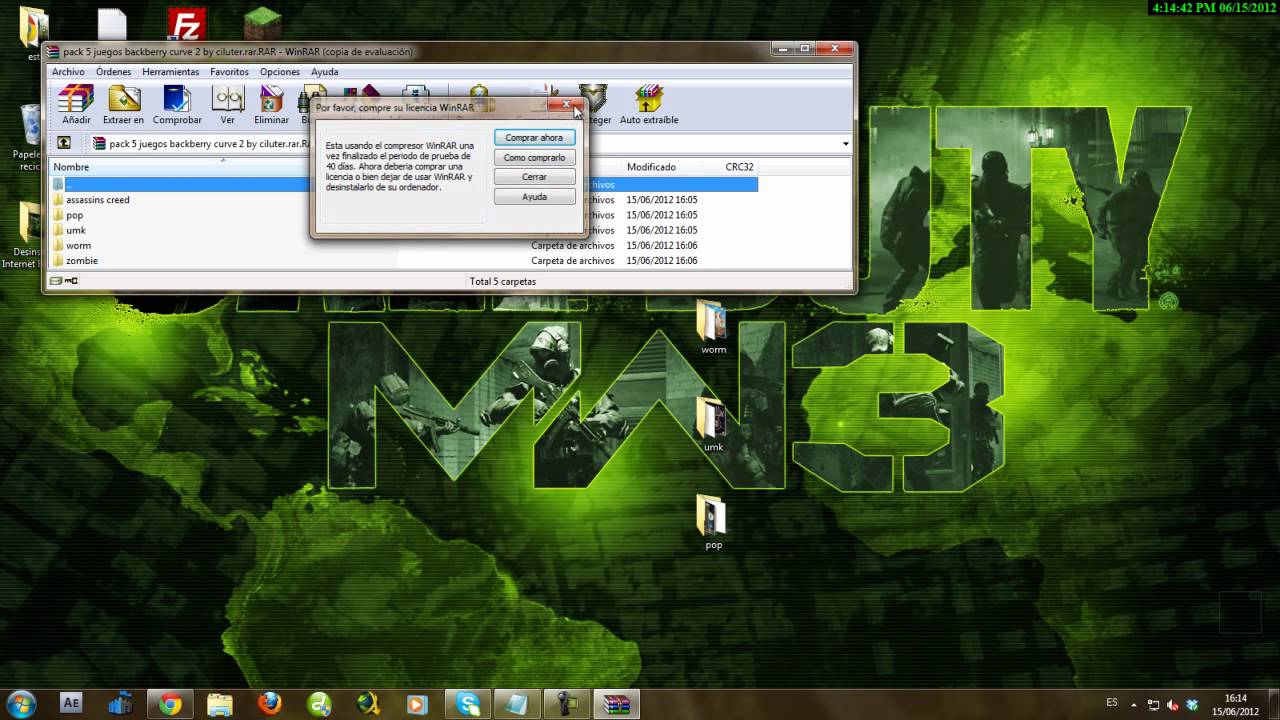
Task: Click the Añadir toolbar icon in WinRAR
Action: (76, 104)
